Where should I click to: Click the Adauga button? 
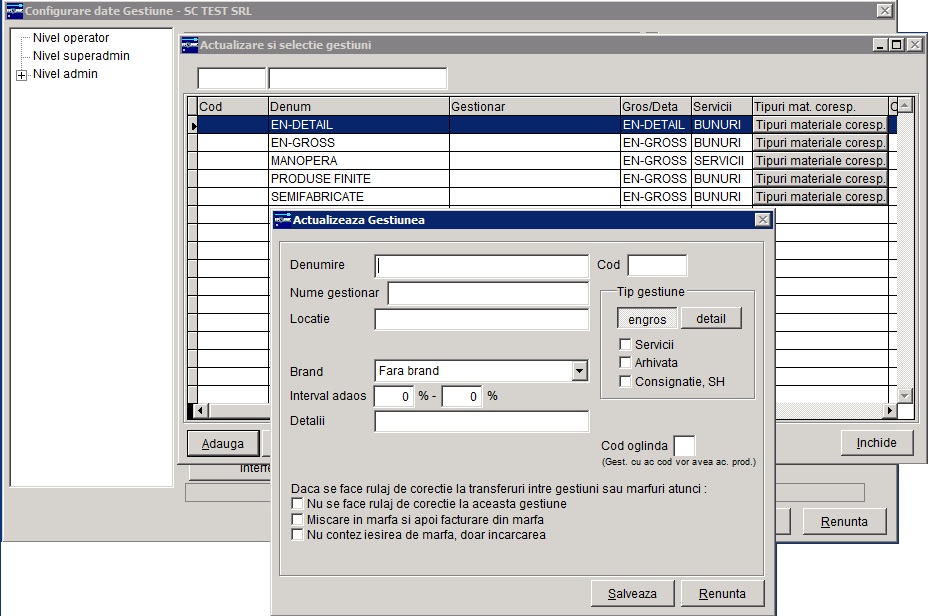pyautogui.click(x=223, y=444)
